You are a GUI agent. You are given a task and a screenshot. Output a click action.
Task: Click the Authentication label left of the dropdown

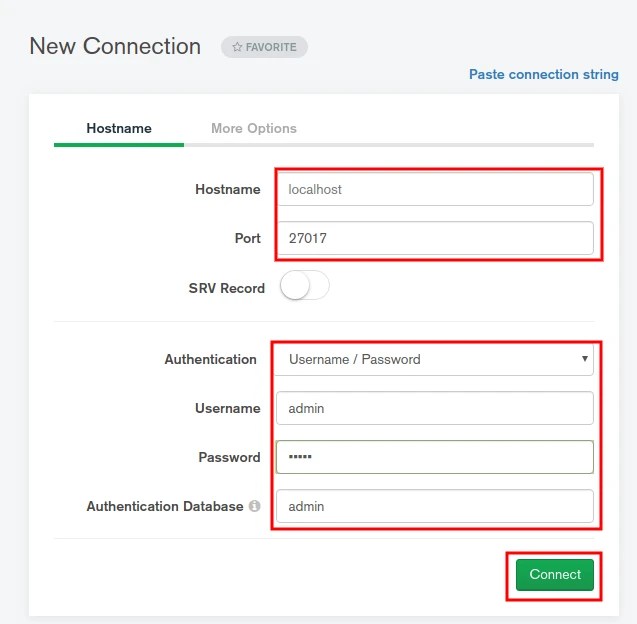point(210,359)
